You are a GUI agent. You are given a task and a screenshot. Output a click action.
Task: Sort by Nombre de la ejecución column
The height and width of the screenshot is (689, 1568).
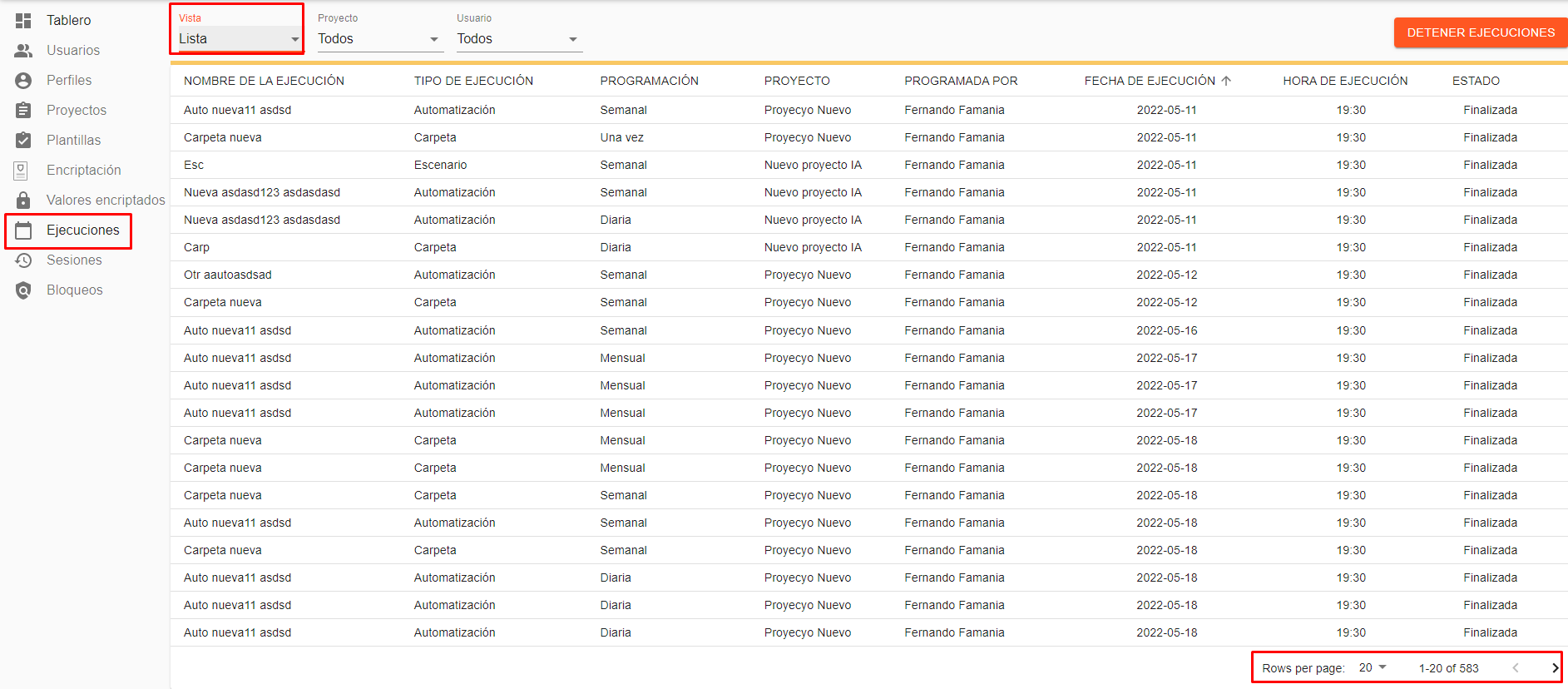264,81
